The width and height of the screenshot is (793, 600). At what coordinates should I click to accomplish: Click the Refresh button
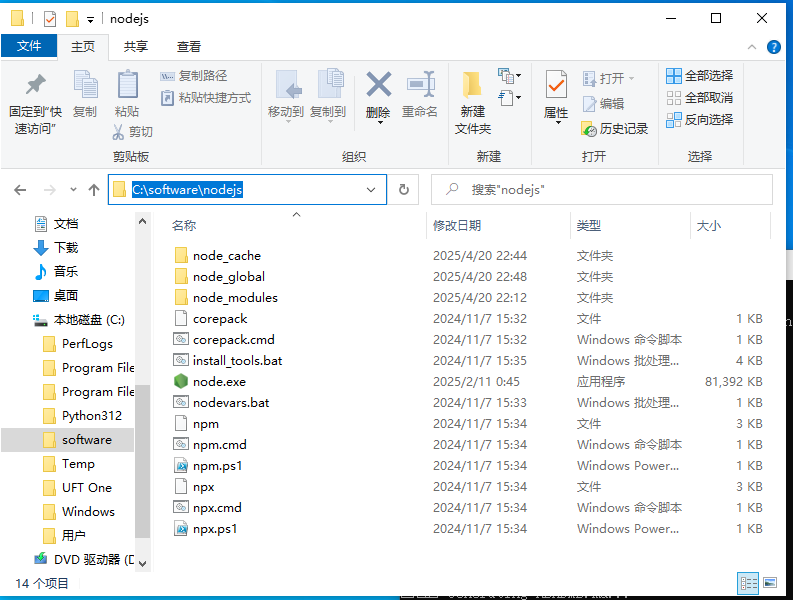tap(404, 190)
